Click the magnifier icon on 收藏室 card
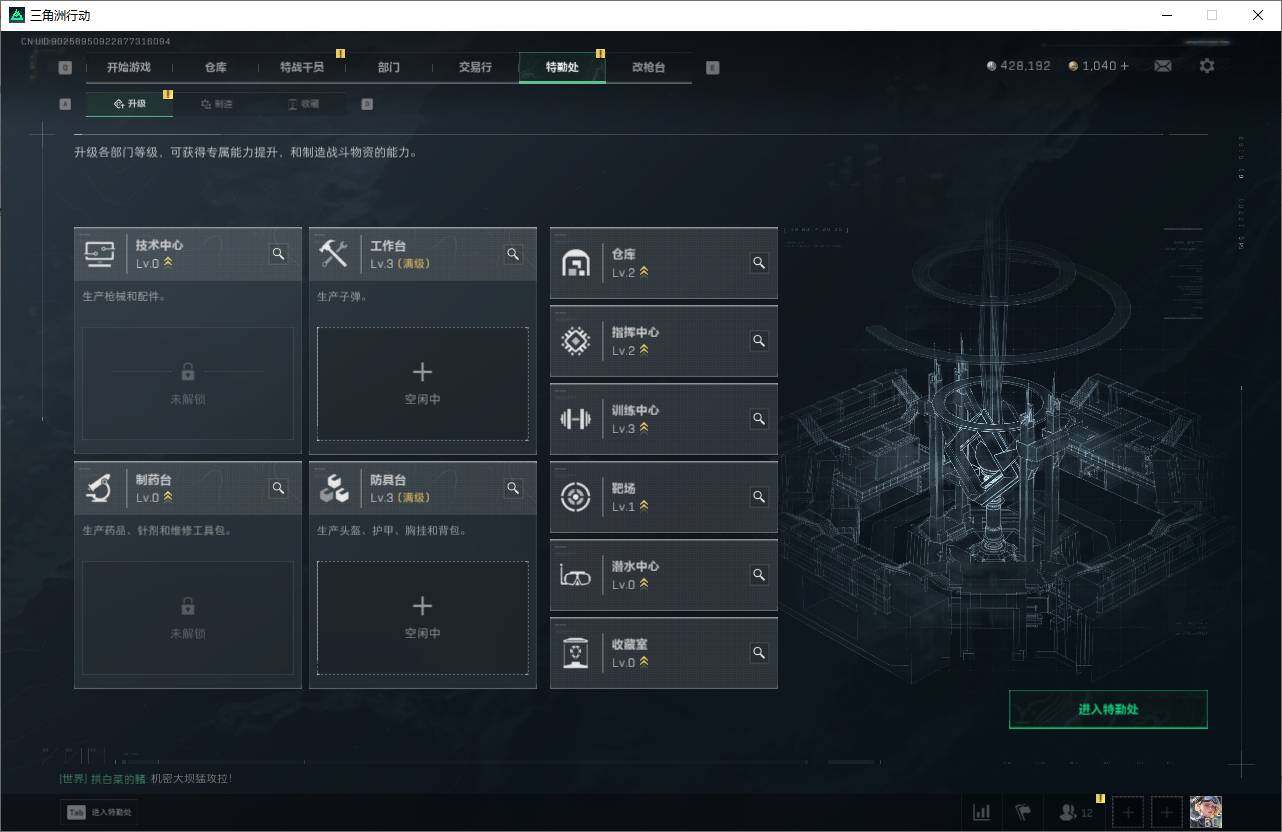 (759, 653)
